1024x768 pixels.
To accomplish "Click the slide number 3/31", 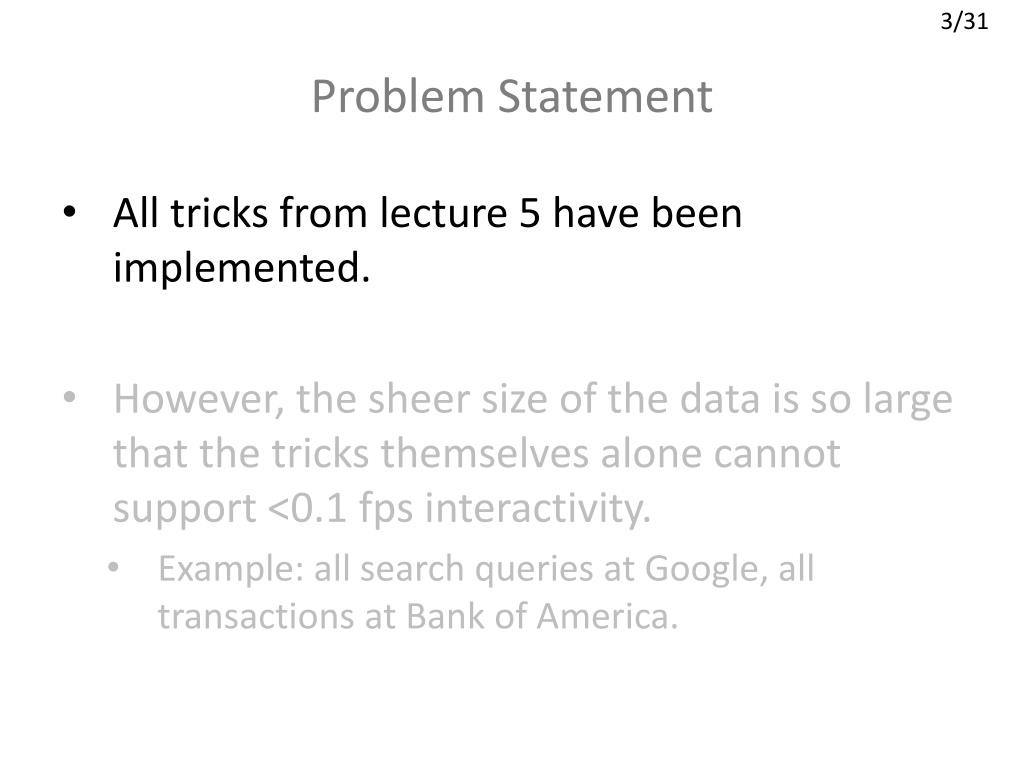I will (x=964, y=22).
